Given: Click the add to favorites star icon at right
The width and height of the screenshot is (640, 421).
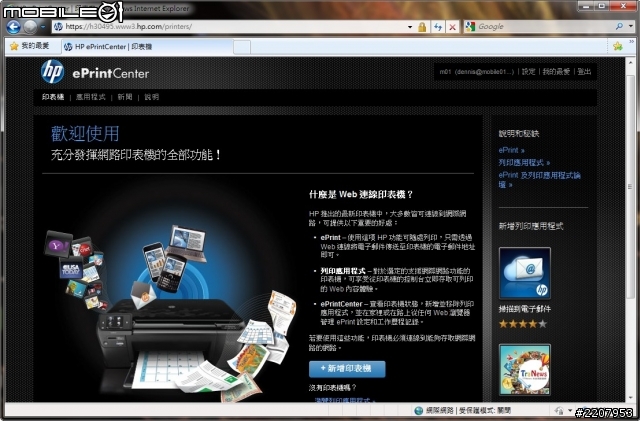Looking at the screenshot, I should pos(618,46).
